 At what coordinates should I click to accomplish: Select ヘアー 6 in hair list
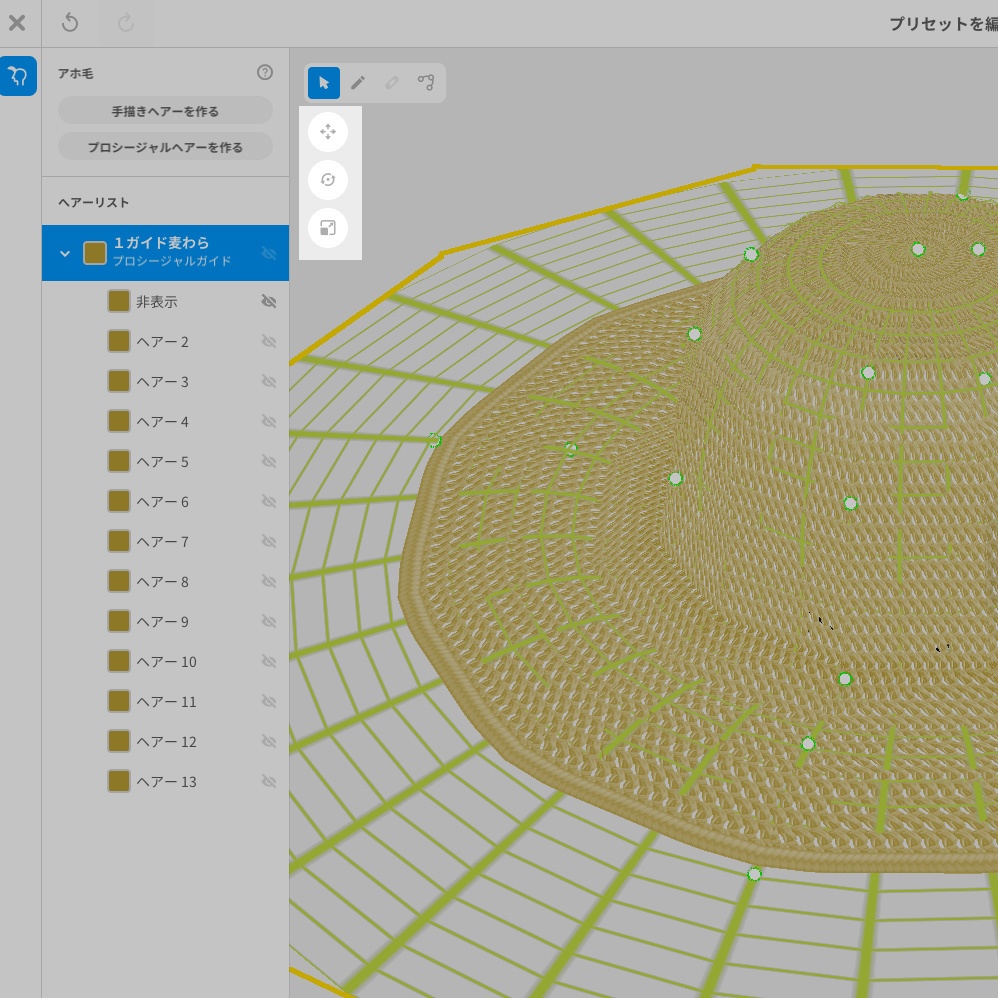165,502
